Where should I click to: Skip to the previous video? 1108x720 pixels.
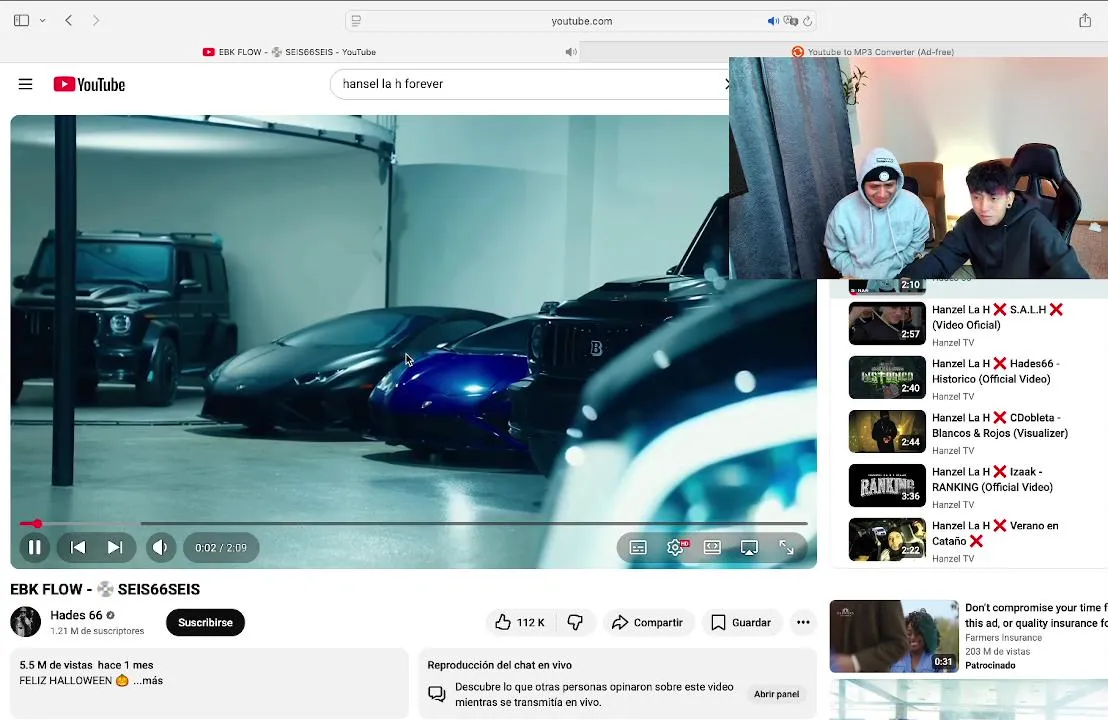(78, 547)
